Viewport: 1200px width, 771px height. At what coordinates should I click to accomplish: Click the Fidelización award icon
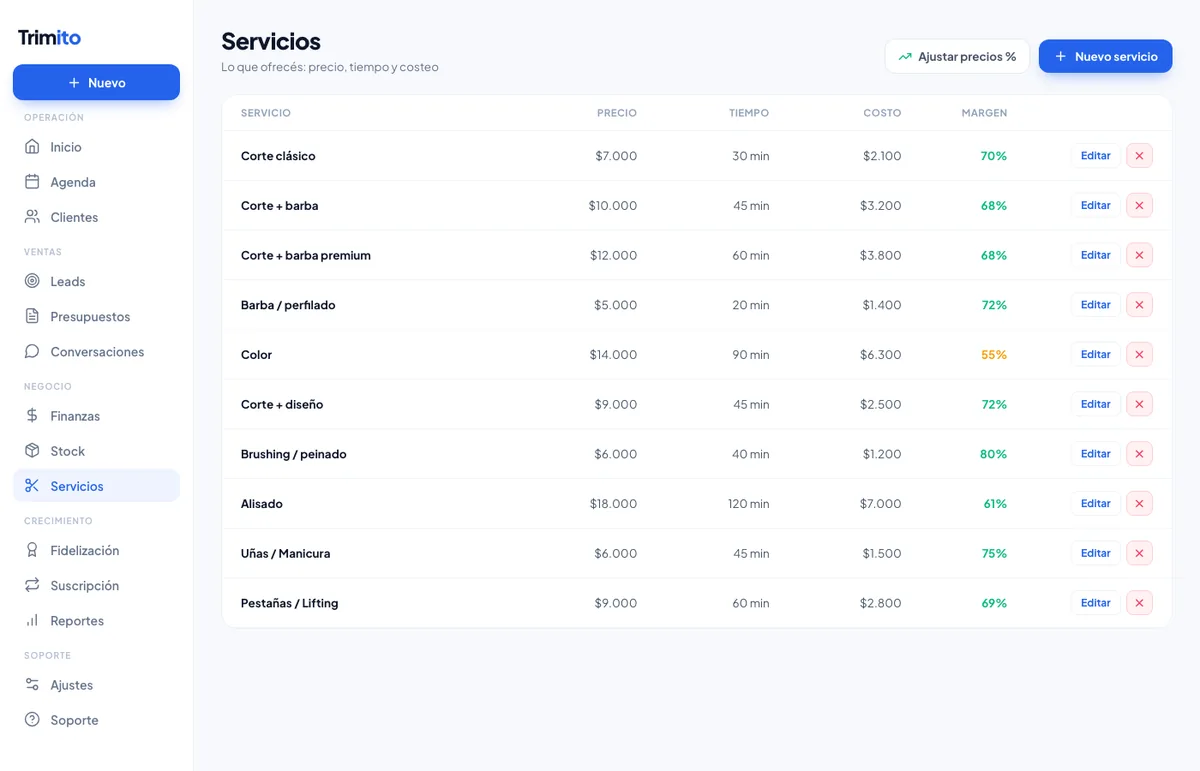pyautogui.click(x=32, y=550)
